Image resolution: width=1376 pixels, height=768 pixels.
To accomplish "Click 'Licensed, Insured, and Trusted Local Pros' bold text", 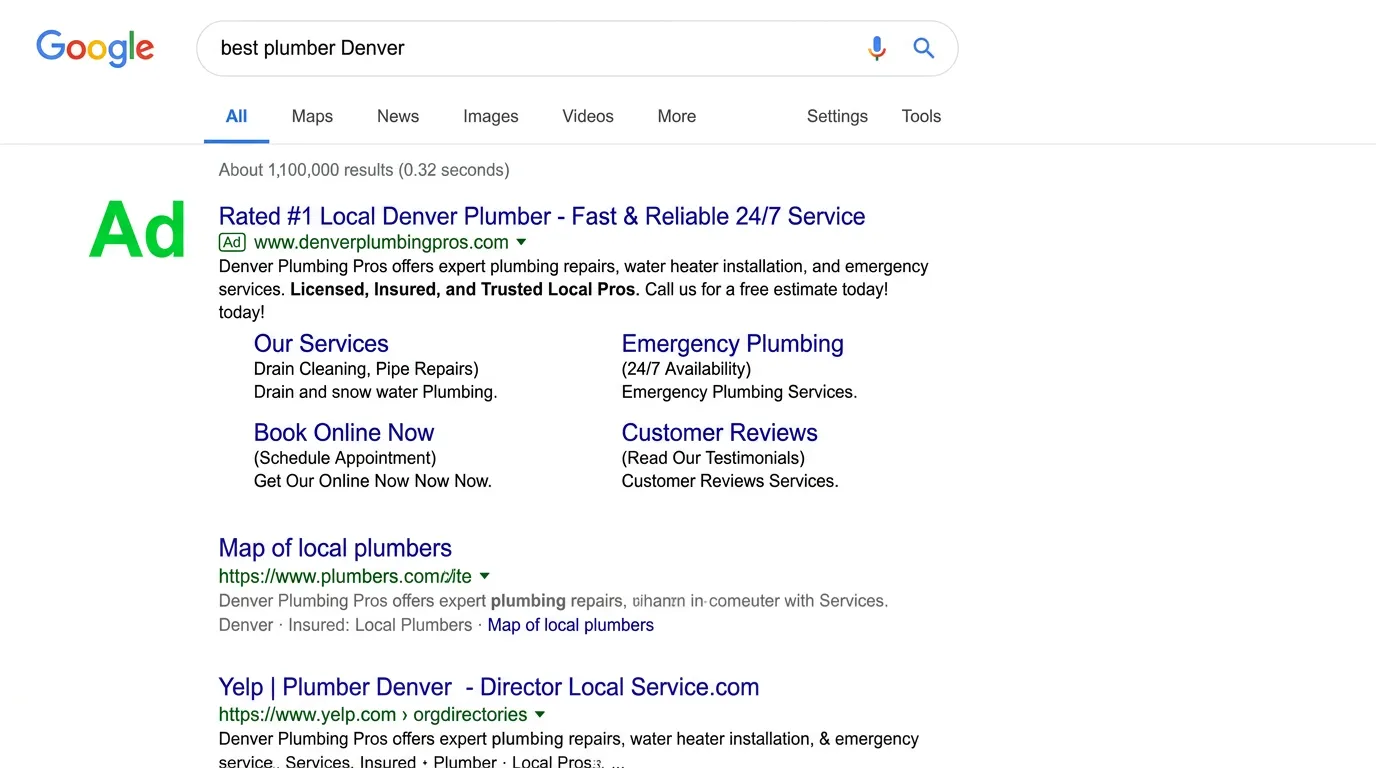I will [463, 289].
